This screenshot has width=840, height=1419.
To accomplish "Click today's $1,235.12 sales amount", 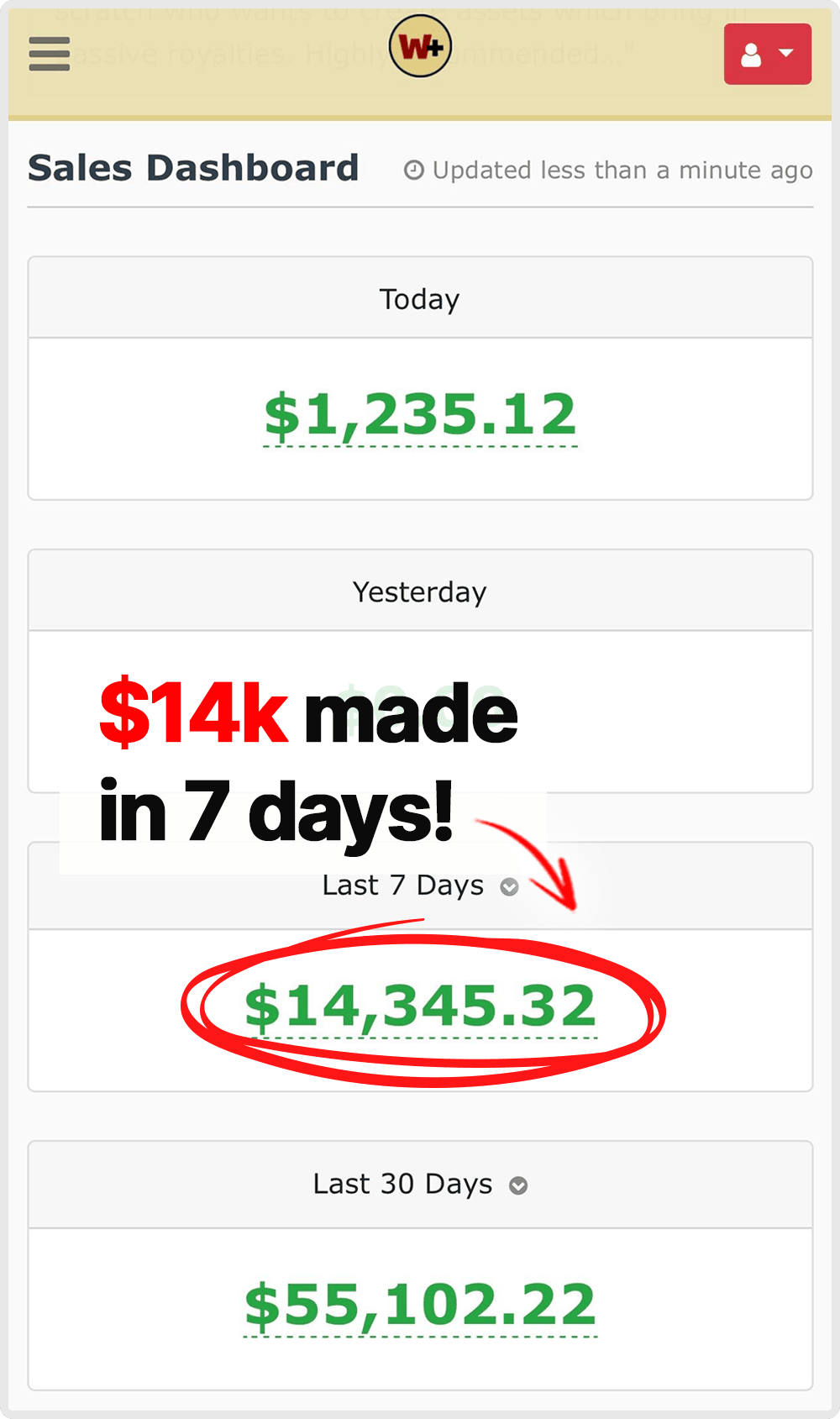I will point(420,415).
